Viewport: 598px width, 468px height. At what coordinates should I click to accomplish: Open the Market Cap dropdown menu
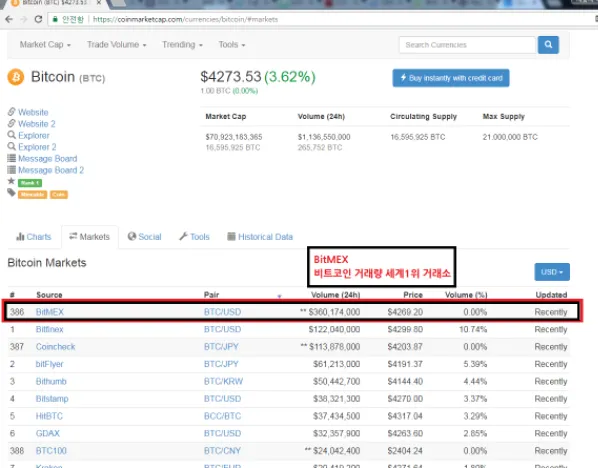click(45, 45)
